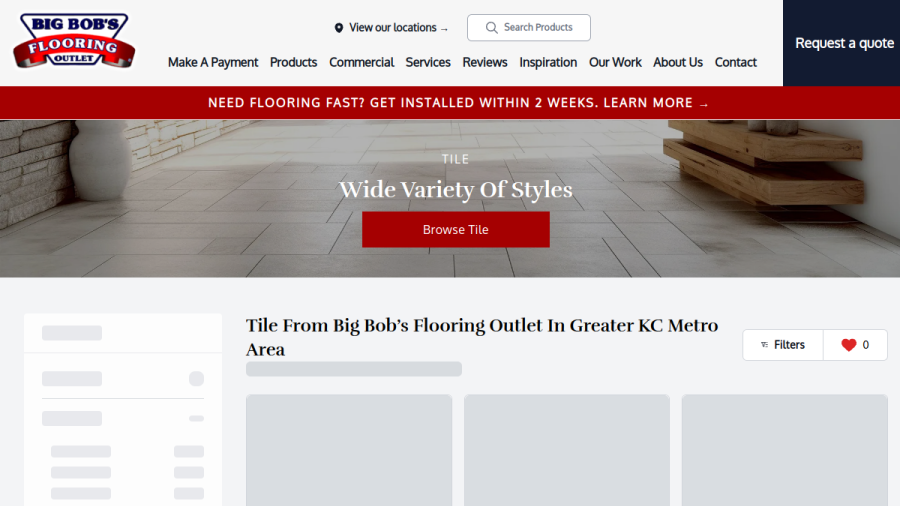Click the favorites count 0
Screen dimensions: 900x506
click(866, 345)
